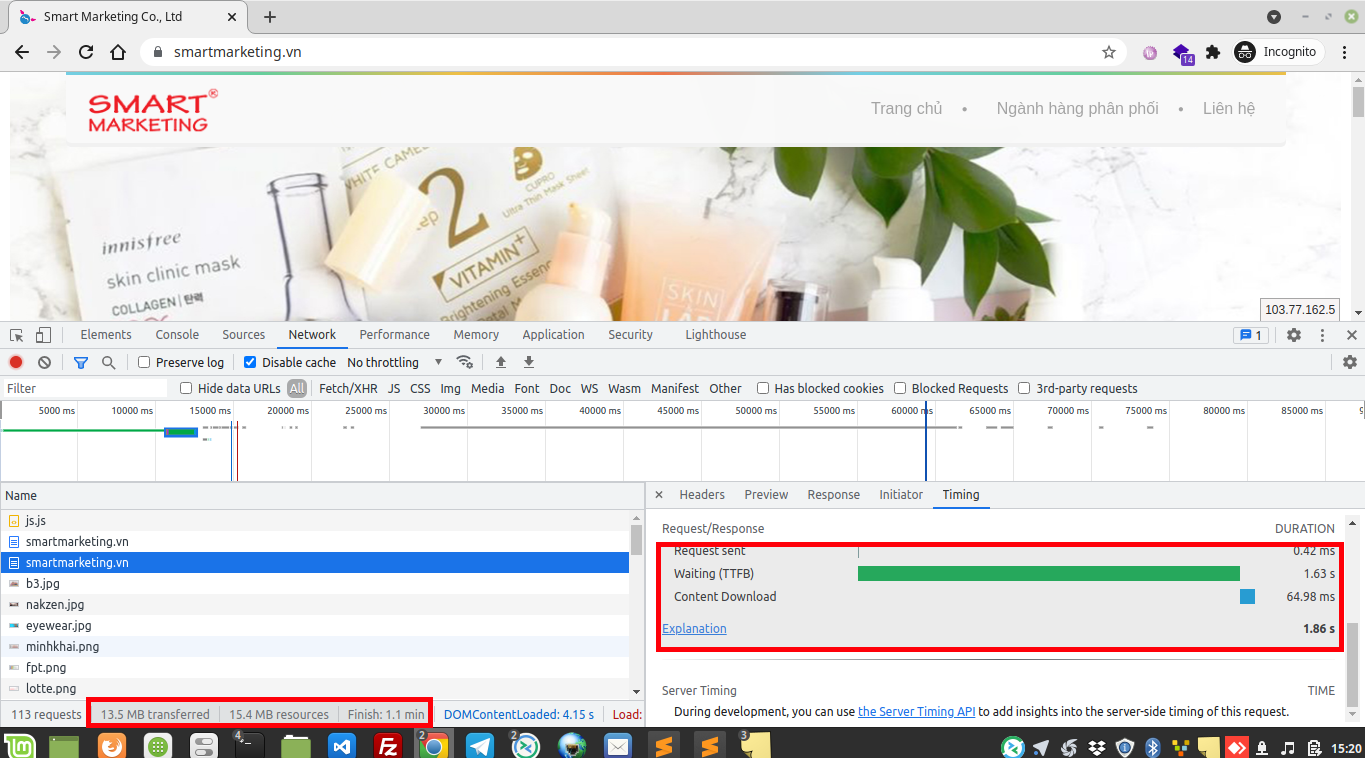Open the issues counter badge
Image resolution: width=1365 pixels, height=758 pixels.
pos(1251,335)
